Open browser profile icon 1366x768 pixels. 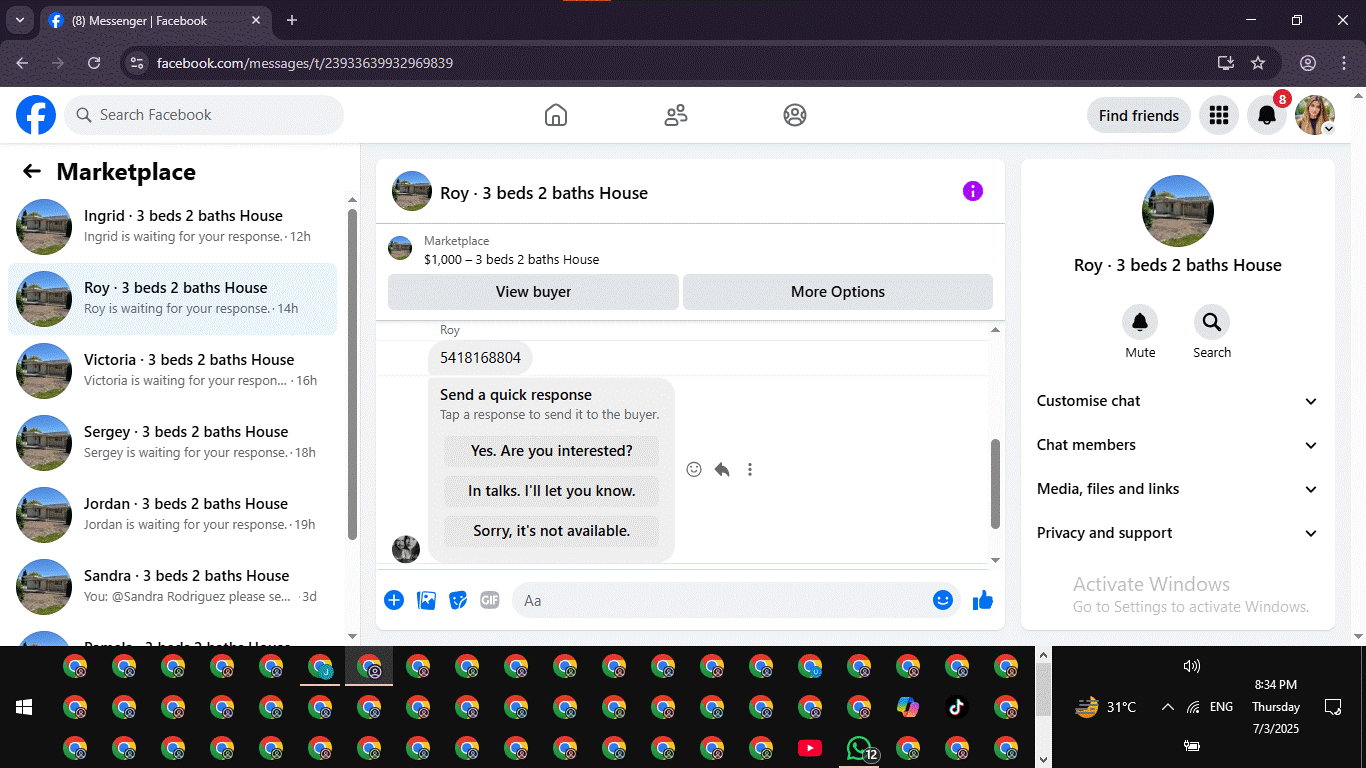point(1308,63)
